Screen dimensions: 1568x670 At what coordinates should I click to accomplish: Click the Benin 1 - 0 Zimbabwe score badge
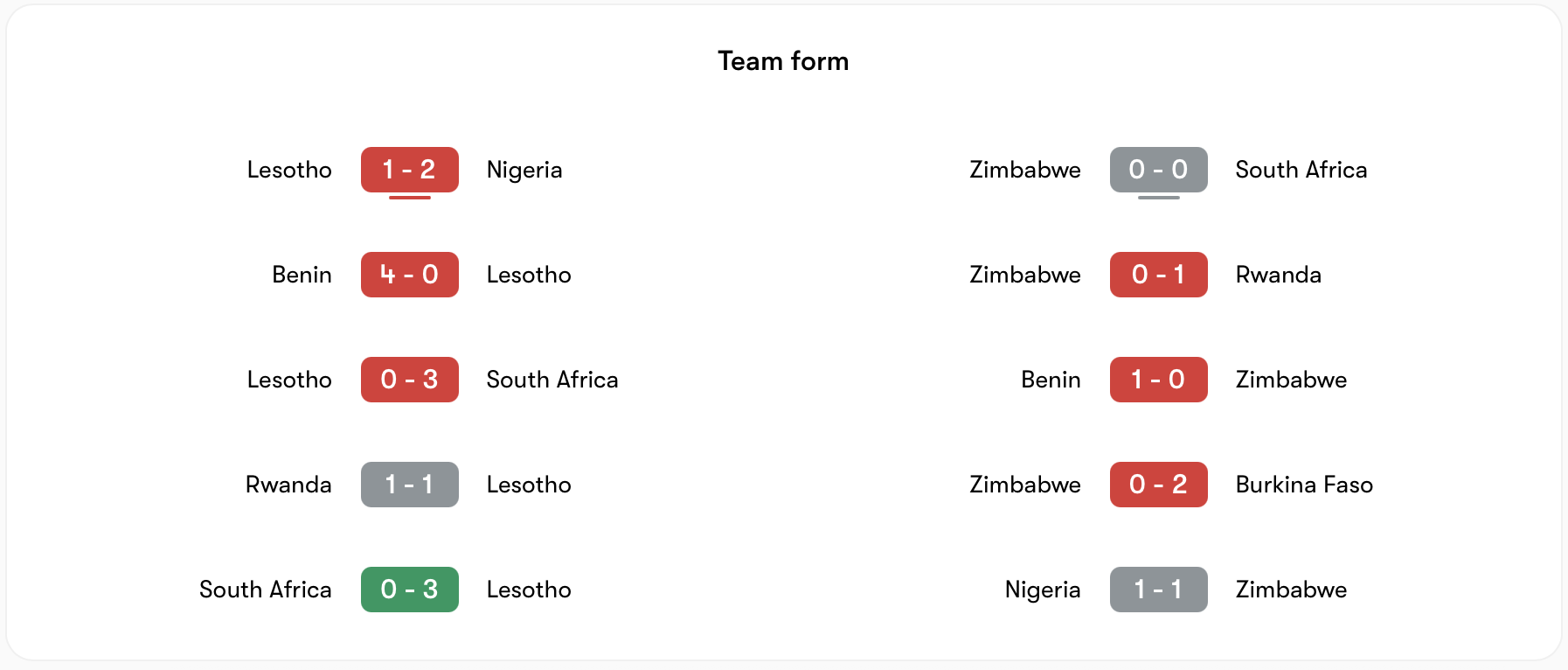[x=1158, y=380]
